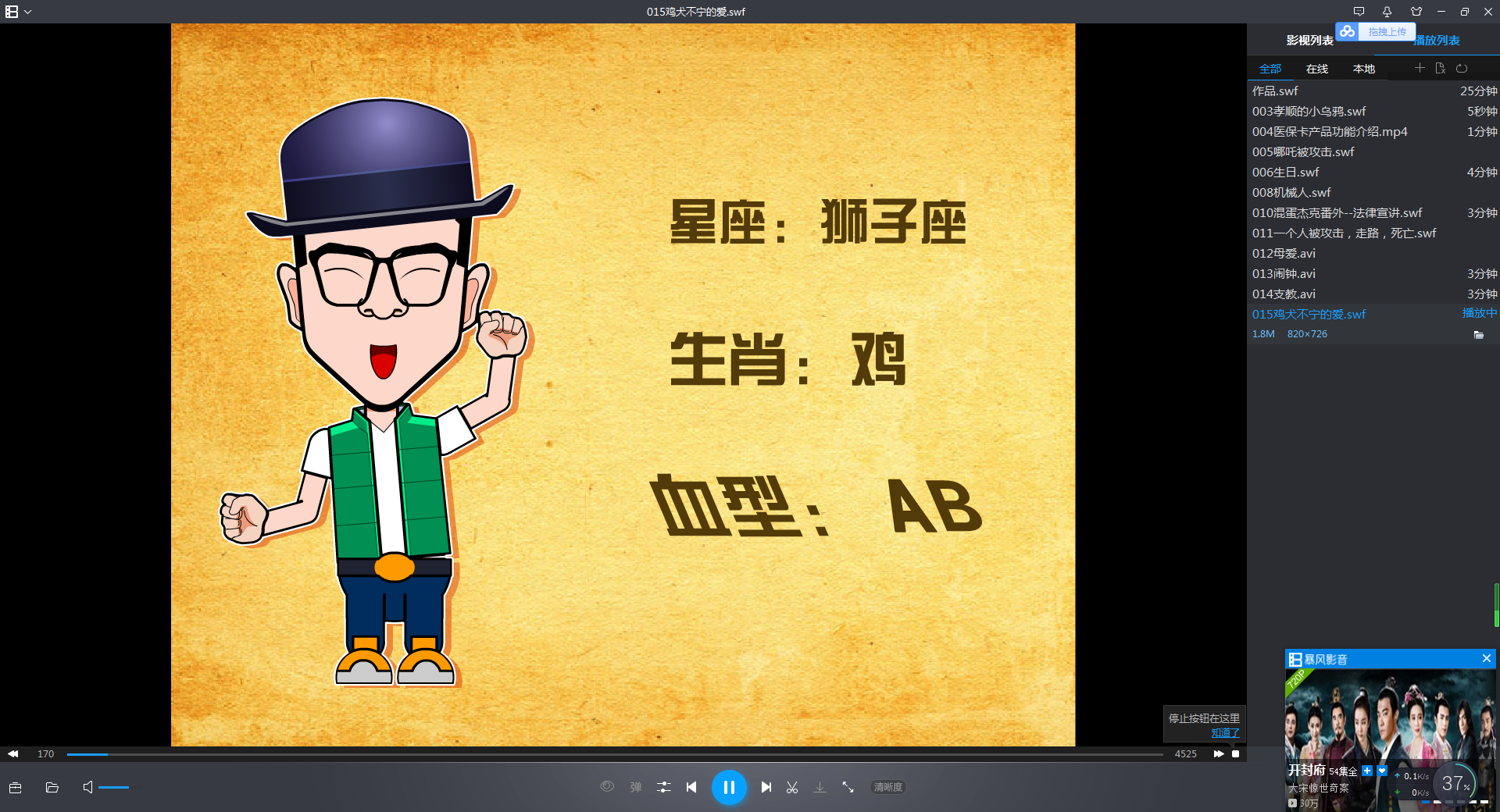Click the playlist panel green scrollbar
The image size is (1500, 812).
pos(1497,604)
